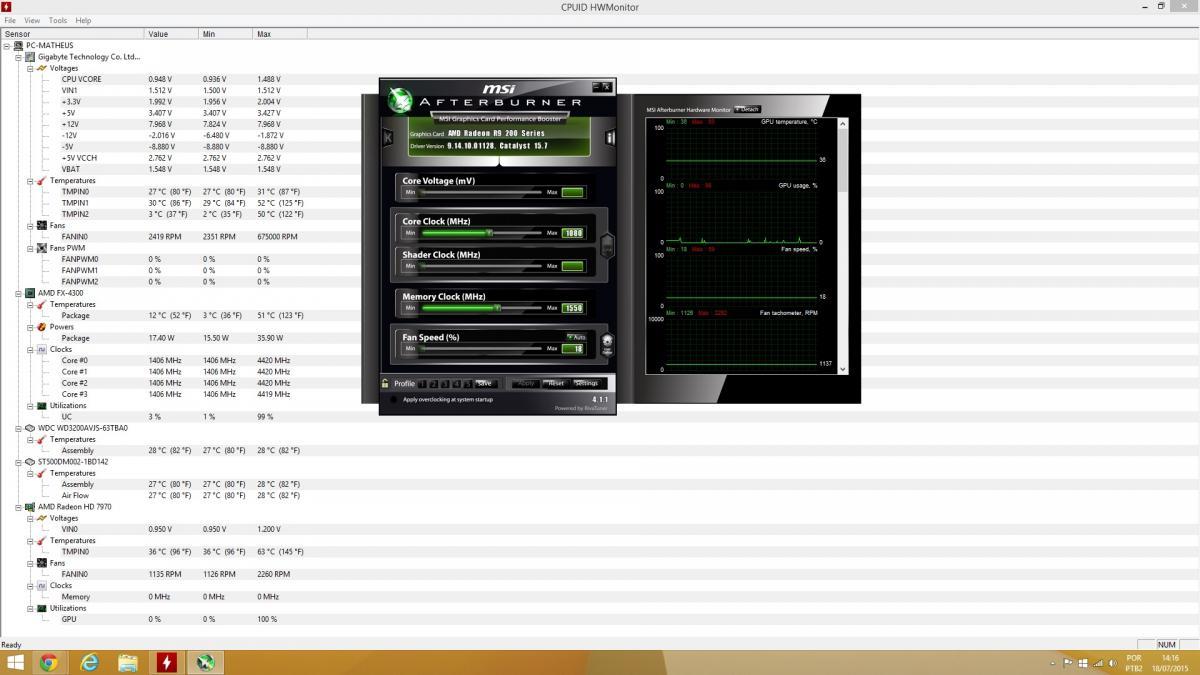Click the Clocks icon under AMD FX-4300

(41, 349)
